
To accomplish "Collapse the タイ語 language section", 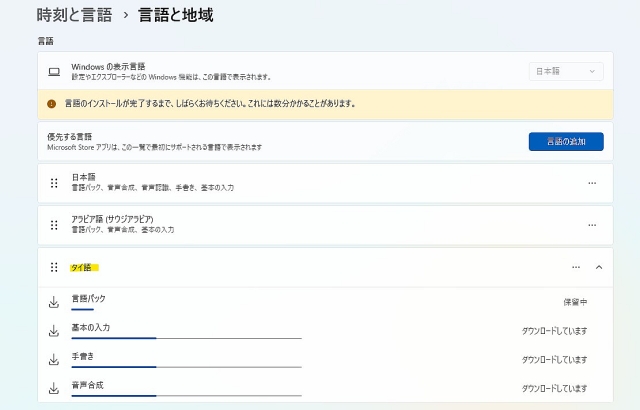I will click(599, 267).
